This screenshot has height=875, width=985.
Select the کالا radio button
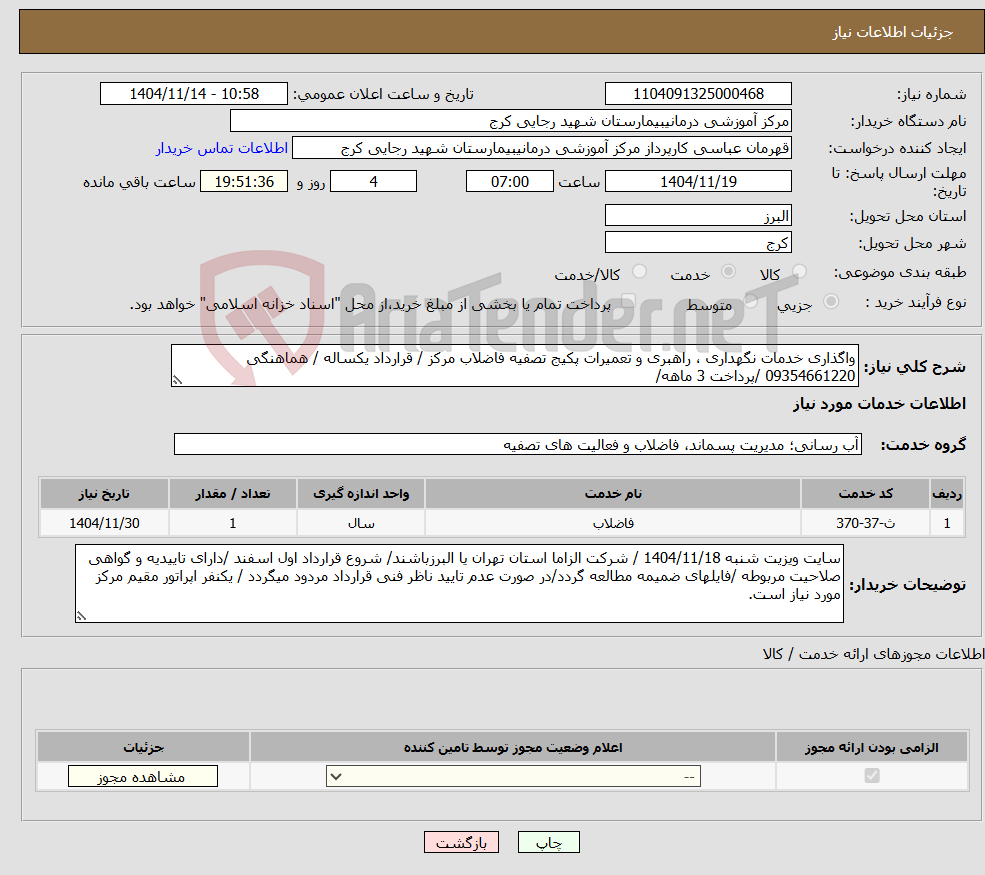pos(799,271)
